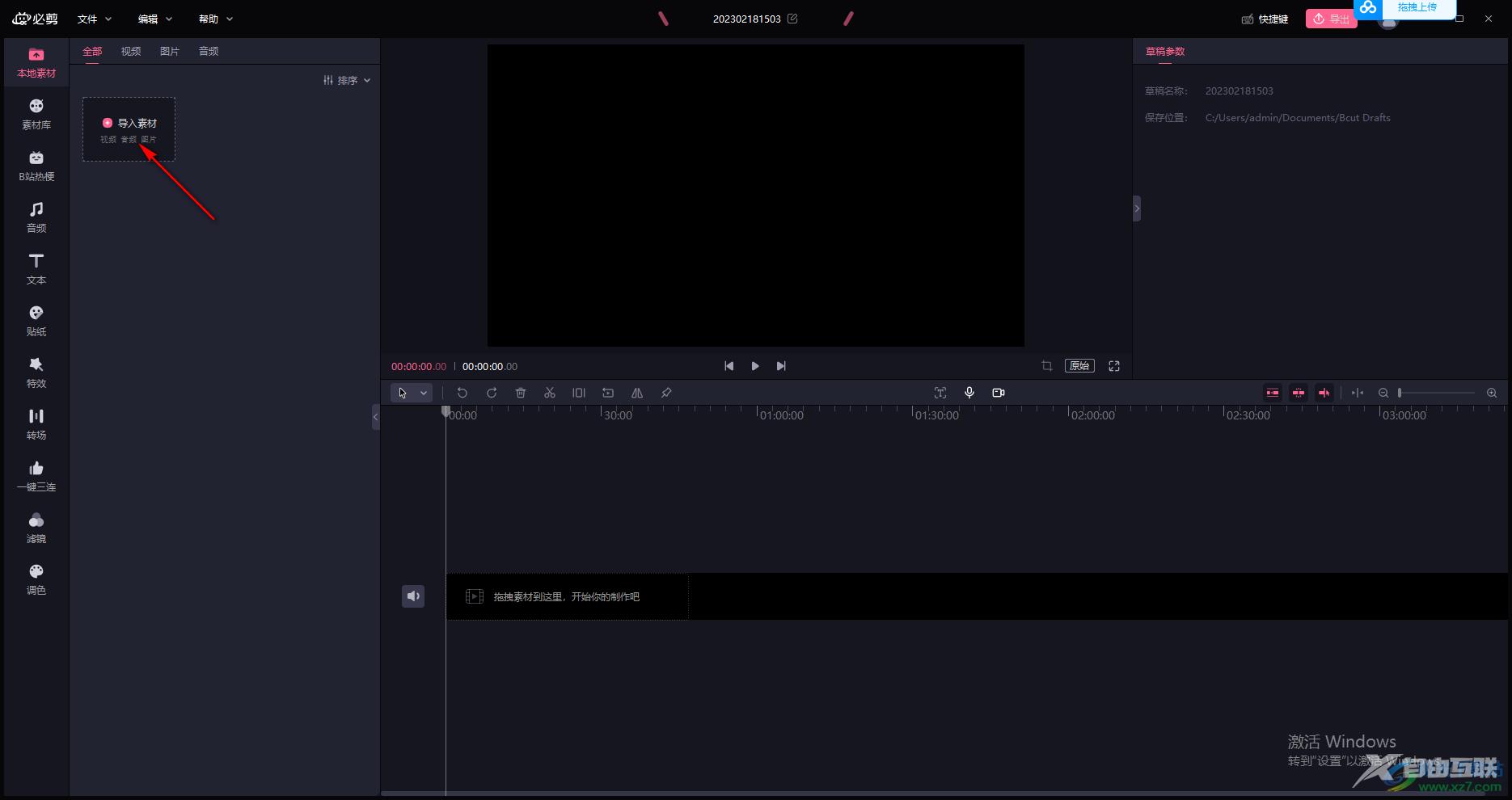Collapse the left media panel arrow

click(x=375, y=417)
